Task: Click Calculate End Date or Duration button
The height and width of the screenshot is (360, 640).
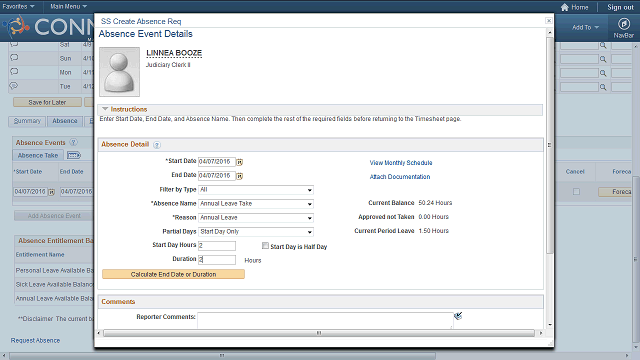Action: pyautogui.click(x=173, y=274)
